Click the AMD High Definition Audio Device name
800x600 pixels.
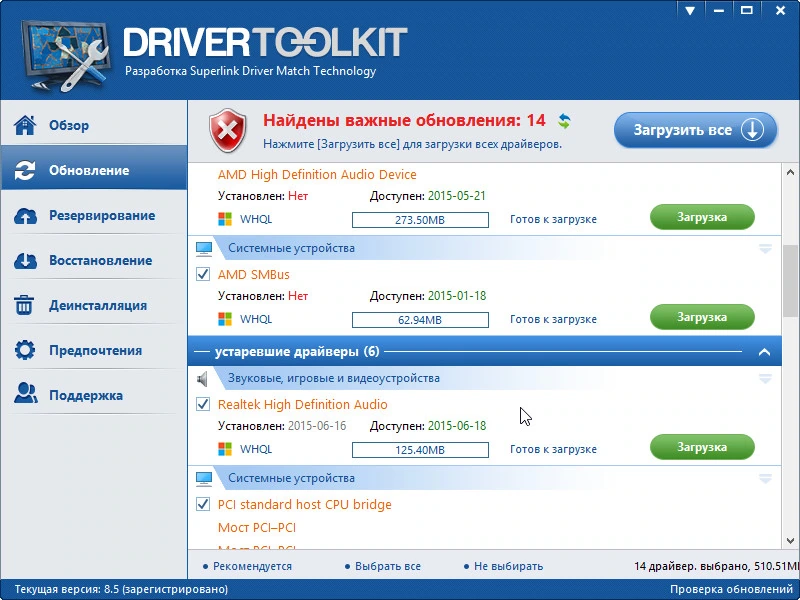coord(317,174)
